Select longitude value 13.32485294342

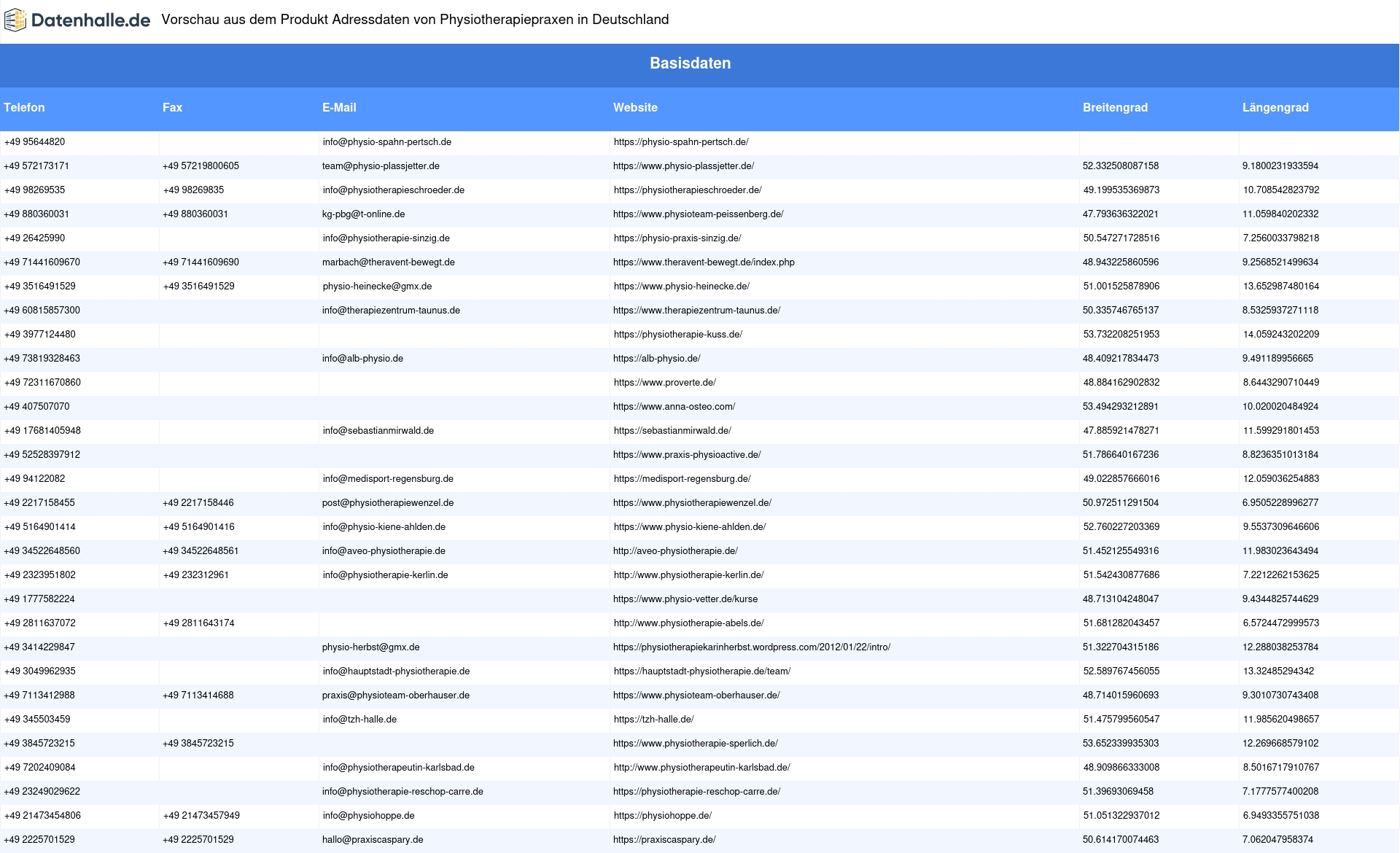1279,671
